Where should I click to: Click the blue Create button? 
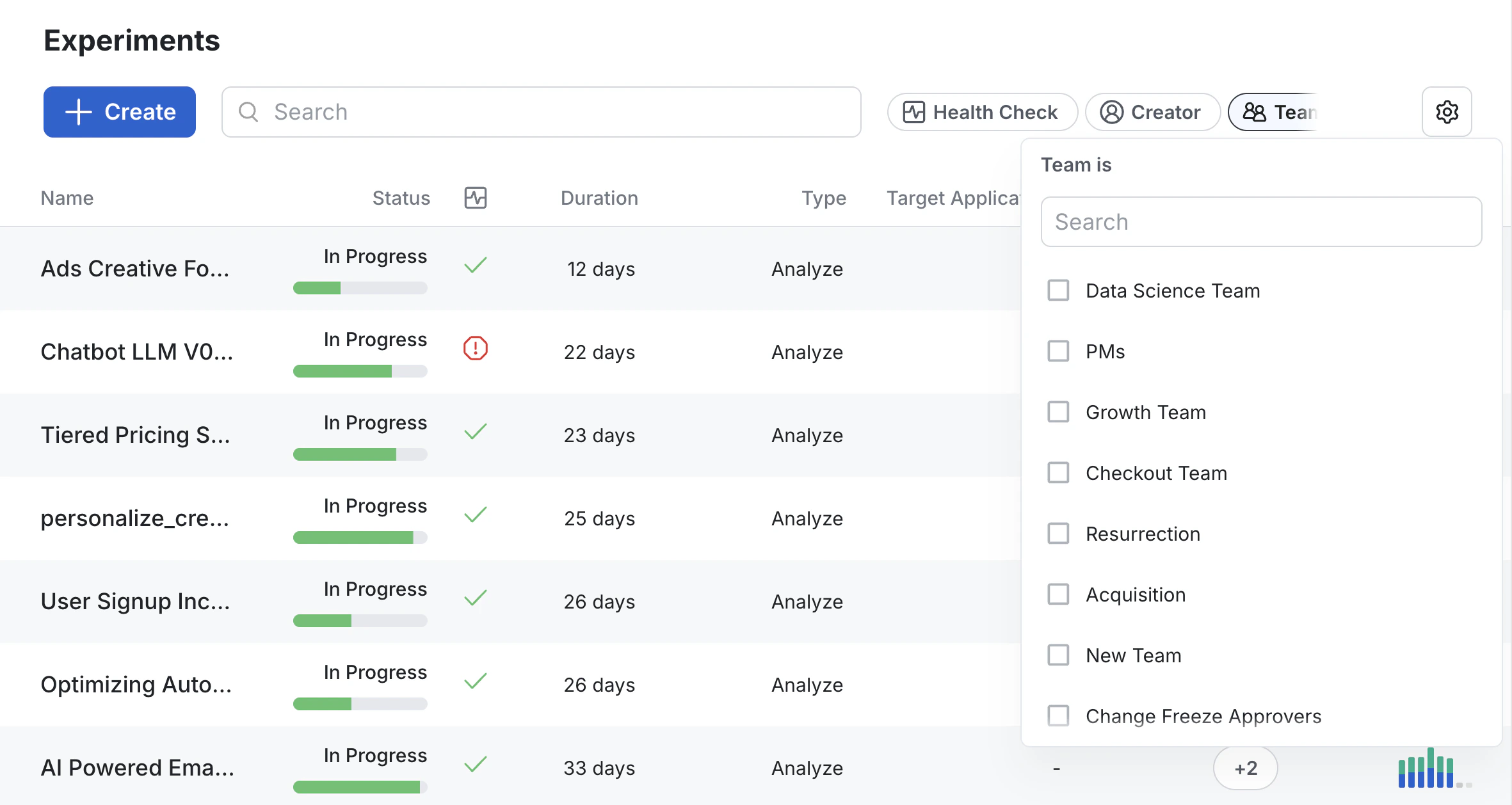tap(120, 112)
